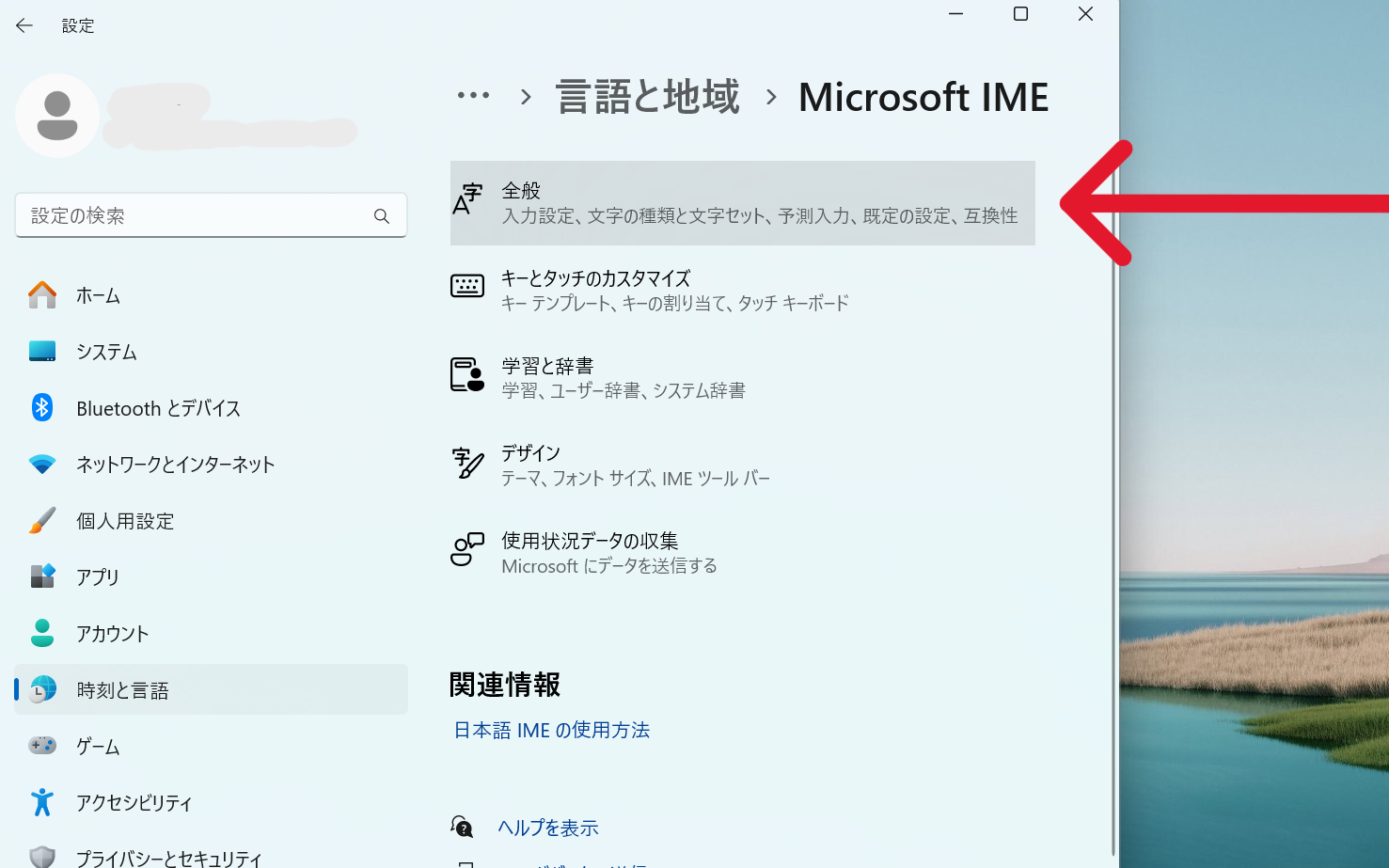Open ネットワークとインターネット category
1389x868 pixels.
pyautogui.click(x=211, y=465)
